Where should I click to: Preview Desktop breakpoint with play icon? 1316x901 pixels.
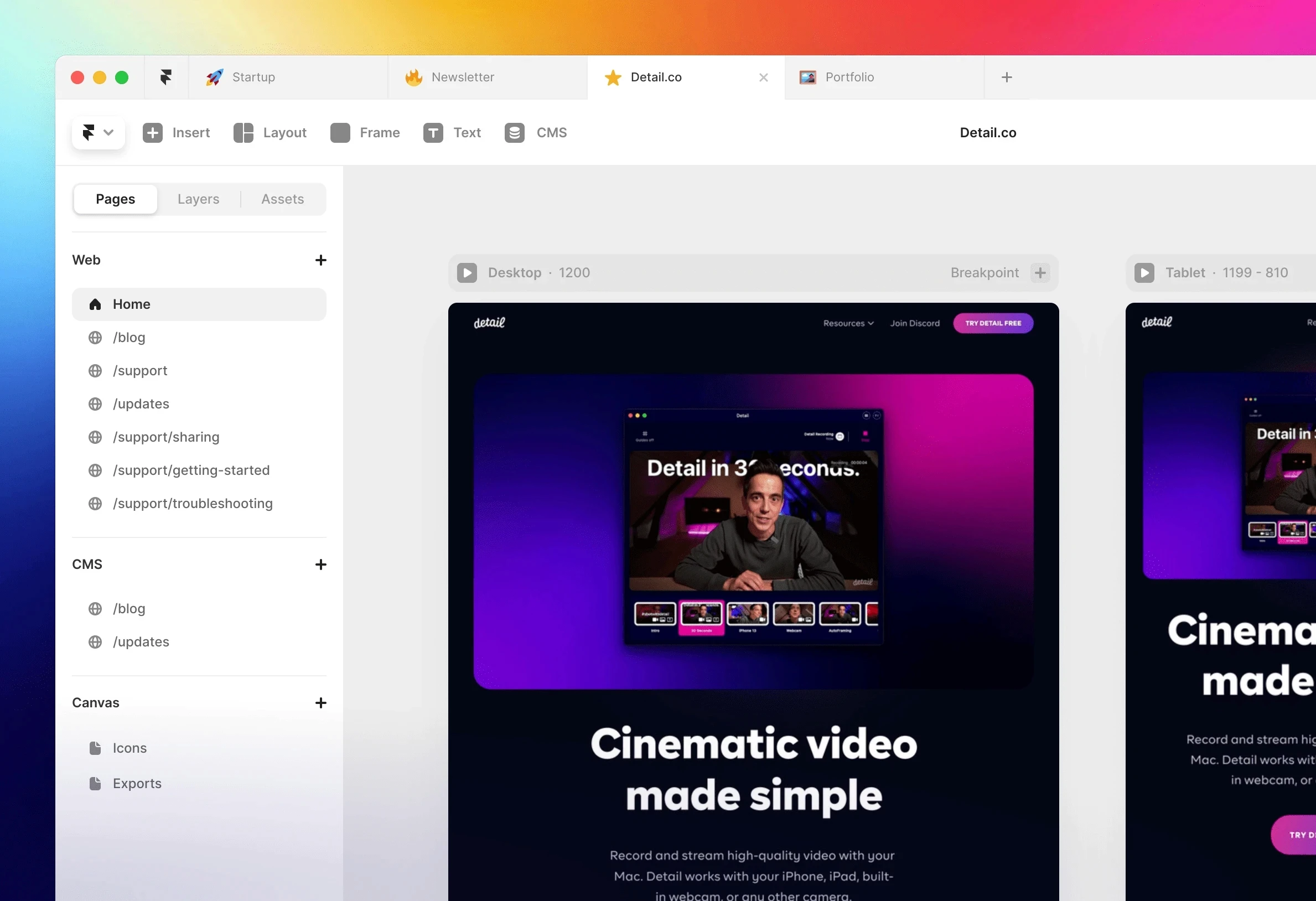point(467,272)
